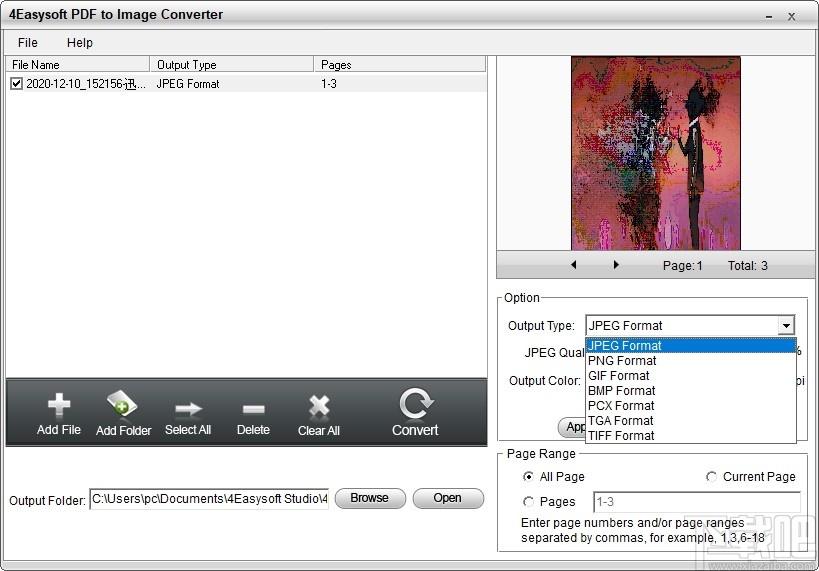The image size is (819, 571).
Task: Click the Clear All X icon
Action: coord(319,406)
